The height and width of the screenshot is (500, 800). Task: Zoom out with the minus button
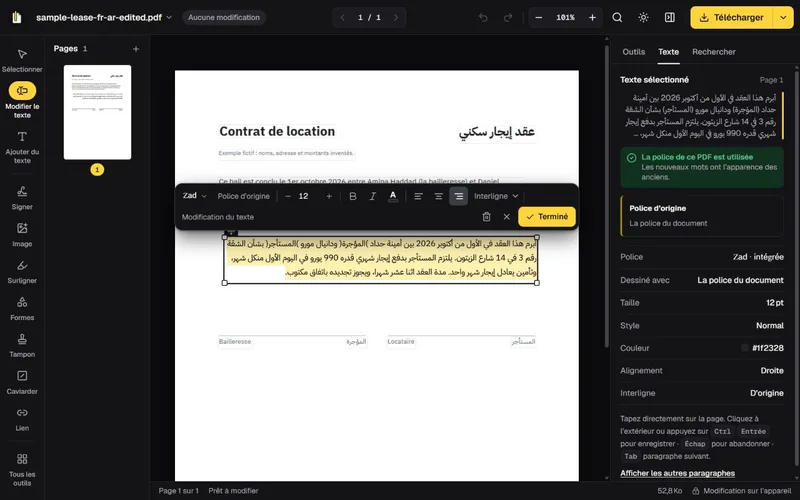[x=538, y=17]
